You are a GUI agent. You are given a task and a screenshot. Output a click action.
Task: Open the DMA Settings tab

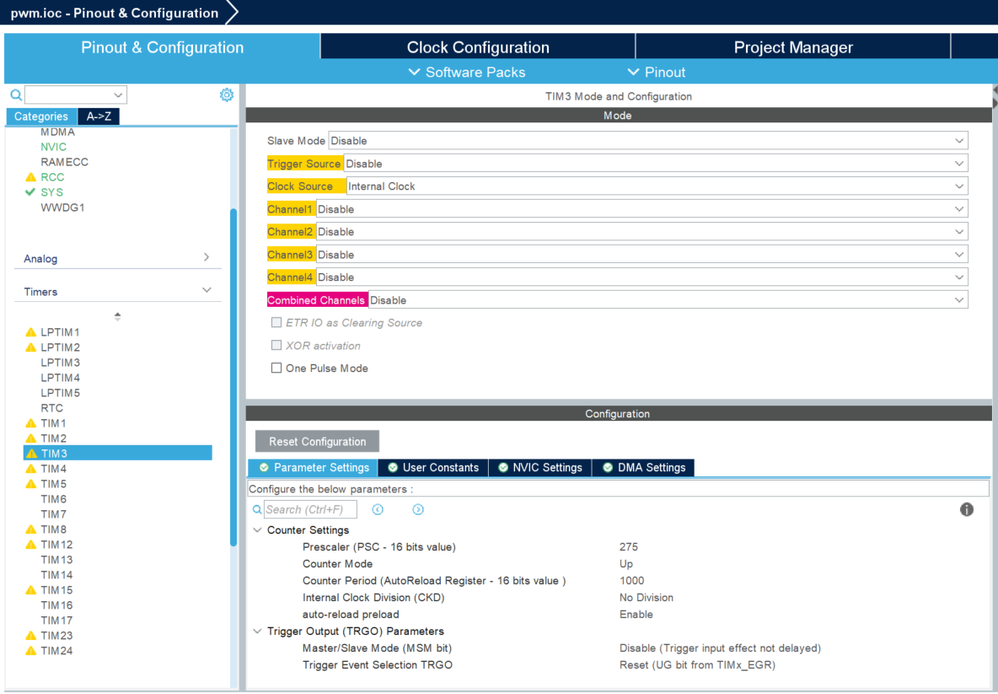[x=643, y=467]
